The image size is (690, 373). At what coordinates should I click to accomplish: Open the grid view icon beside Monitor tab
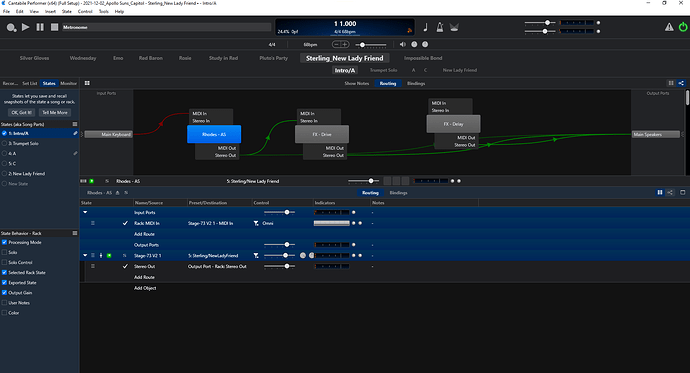coord(87,83)
